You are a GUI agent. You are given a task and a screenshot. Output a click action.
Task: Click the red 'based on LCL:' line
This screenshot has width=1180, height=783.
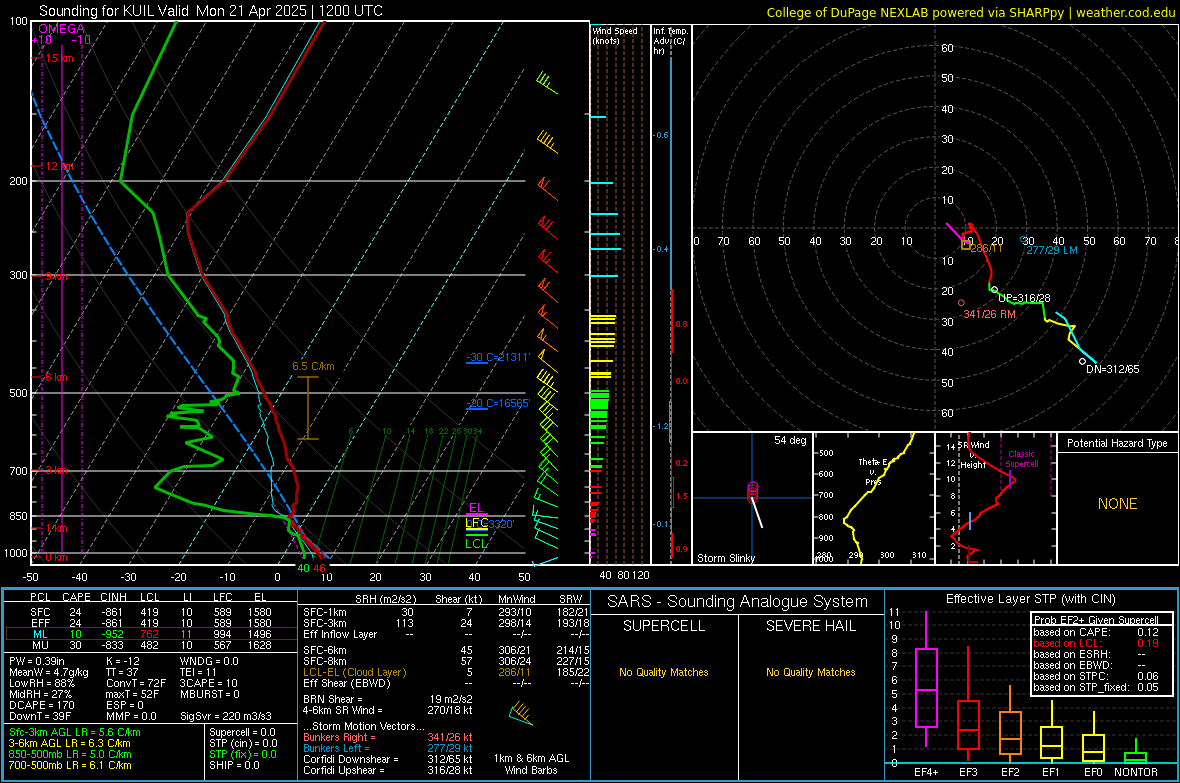(x=1096, y=643)
